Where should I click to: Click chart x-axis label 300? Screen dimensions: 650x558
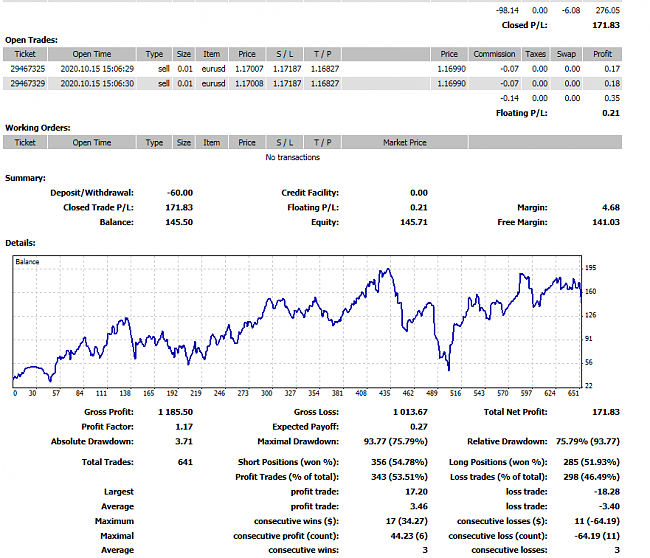[x=267, y=393]
